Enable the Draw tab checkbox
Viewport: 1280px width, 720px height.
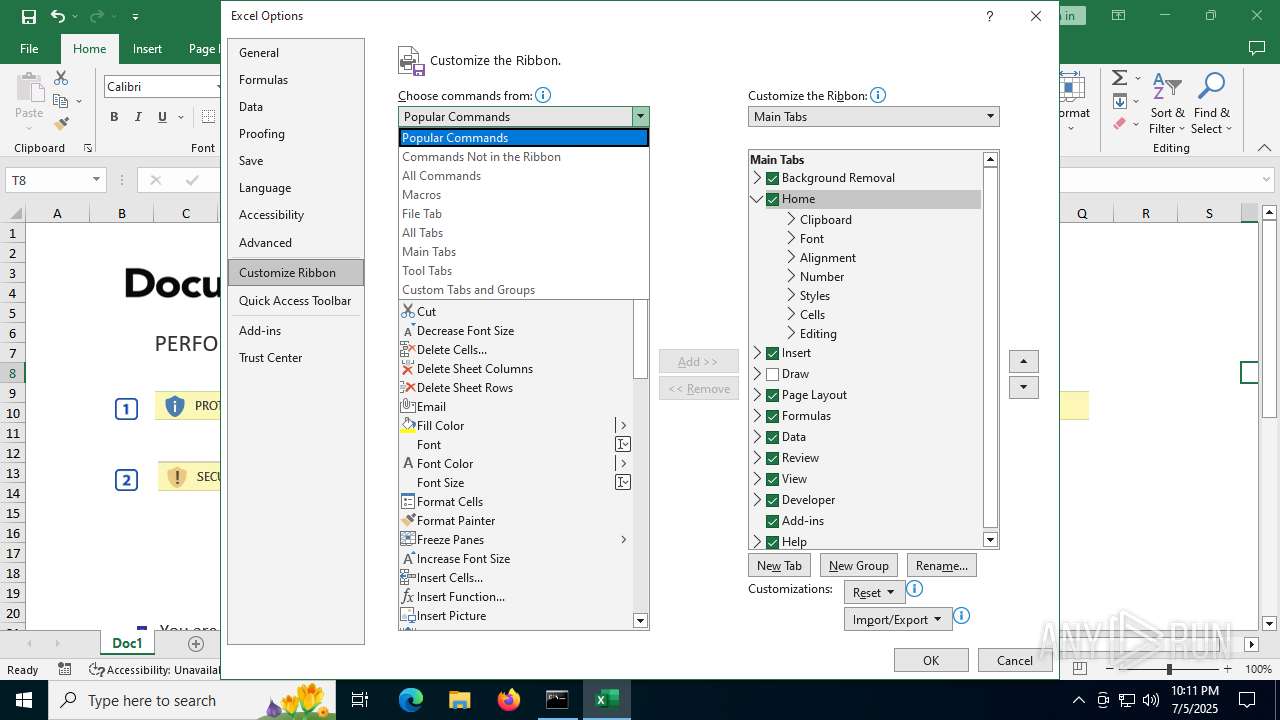coord(772,374)
